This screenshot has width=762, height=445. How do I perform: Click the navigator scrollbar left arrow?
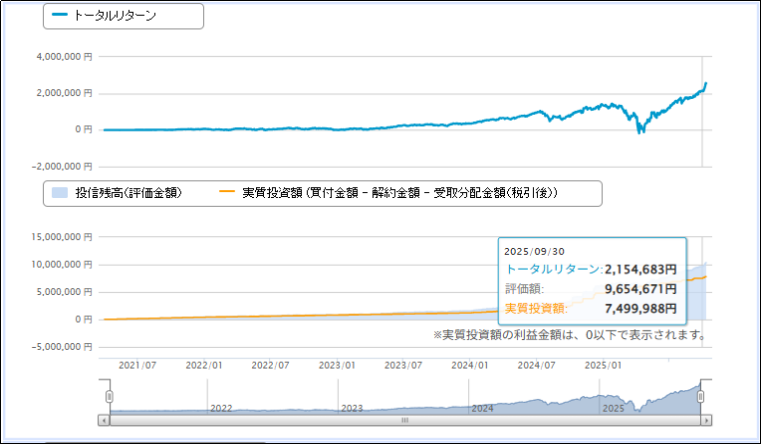pos(103,421)
